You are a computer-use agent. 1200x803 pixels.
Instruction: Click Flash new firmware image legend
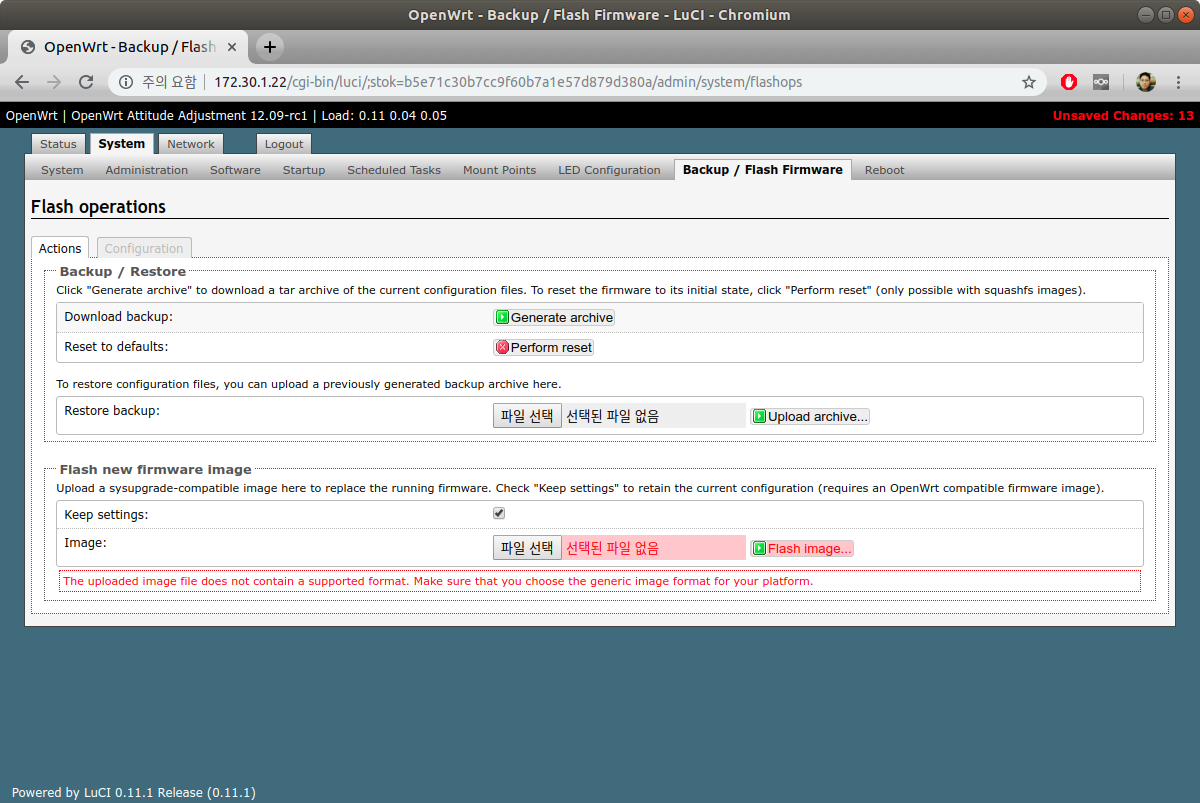click(155, 469)
